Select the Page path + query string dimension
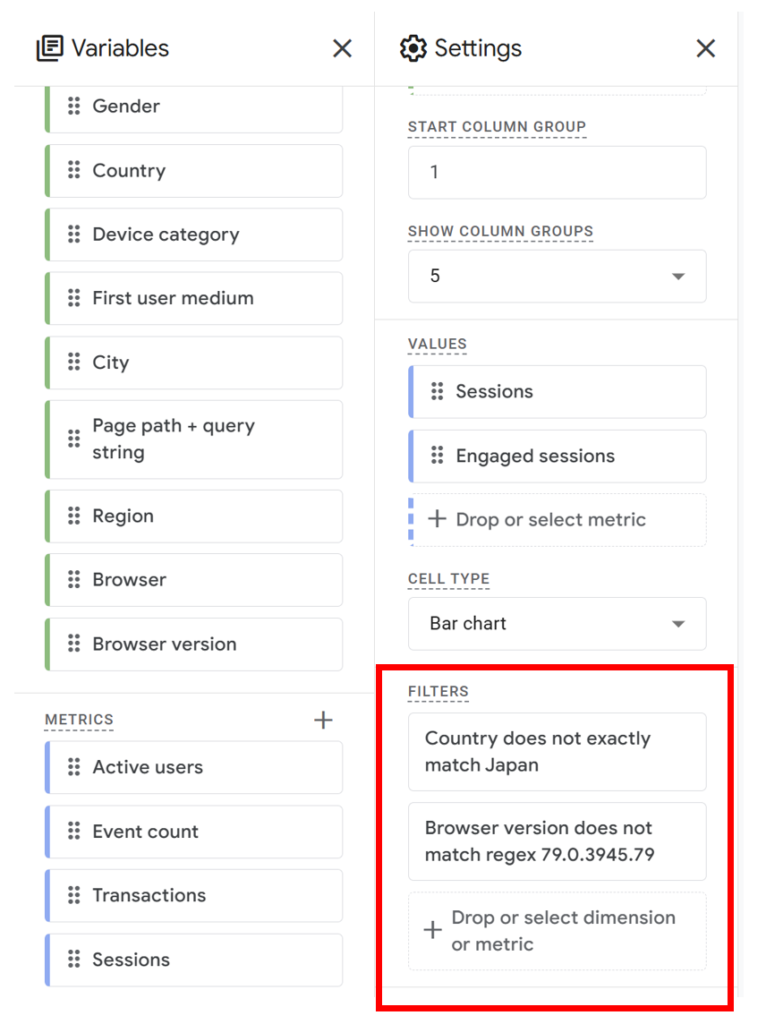766x1024 pixels. click(x=195, y=439)
